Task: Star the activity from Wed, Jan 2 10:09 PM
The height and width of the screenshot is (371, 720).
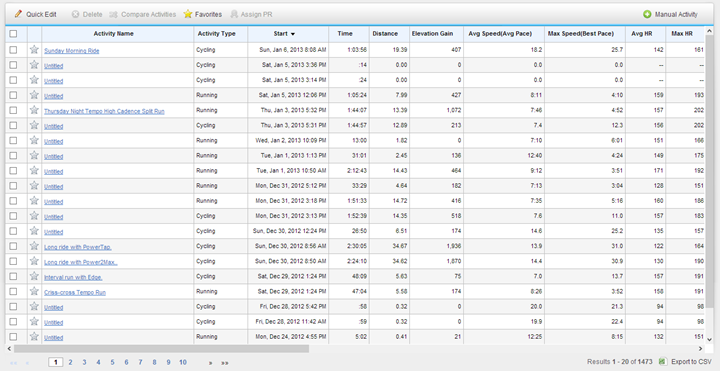Action: click(34, 141)
